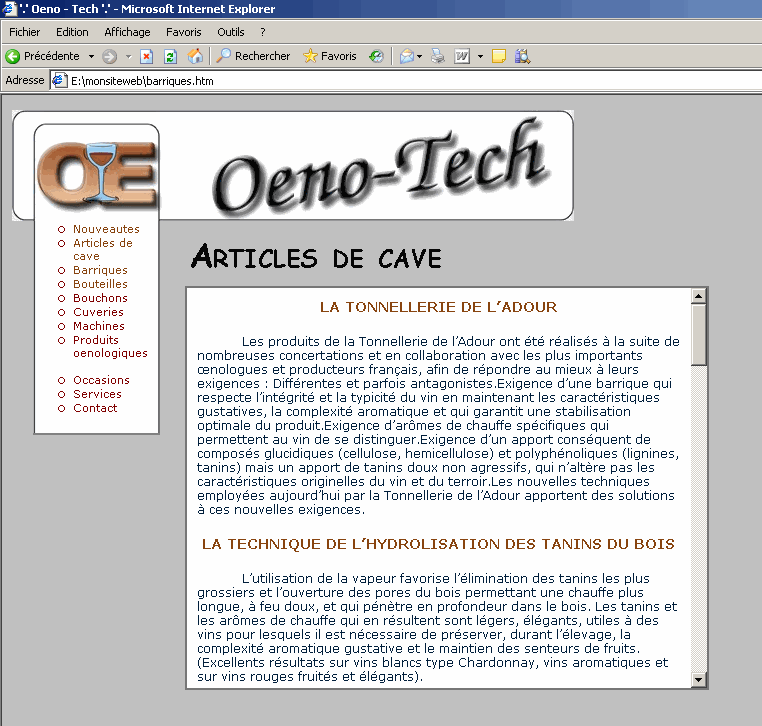Open the Barriques link

[100, 270]
